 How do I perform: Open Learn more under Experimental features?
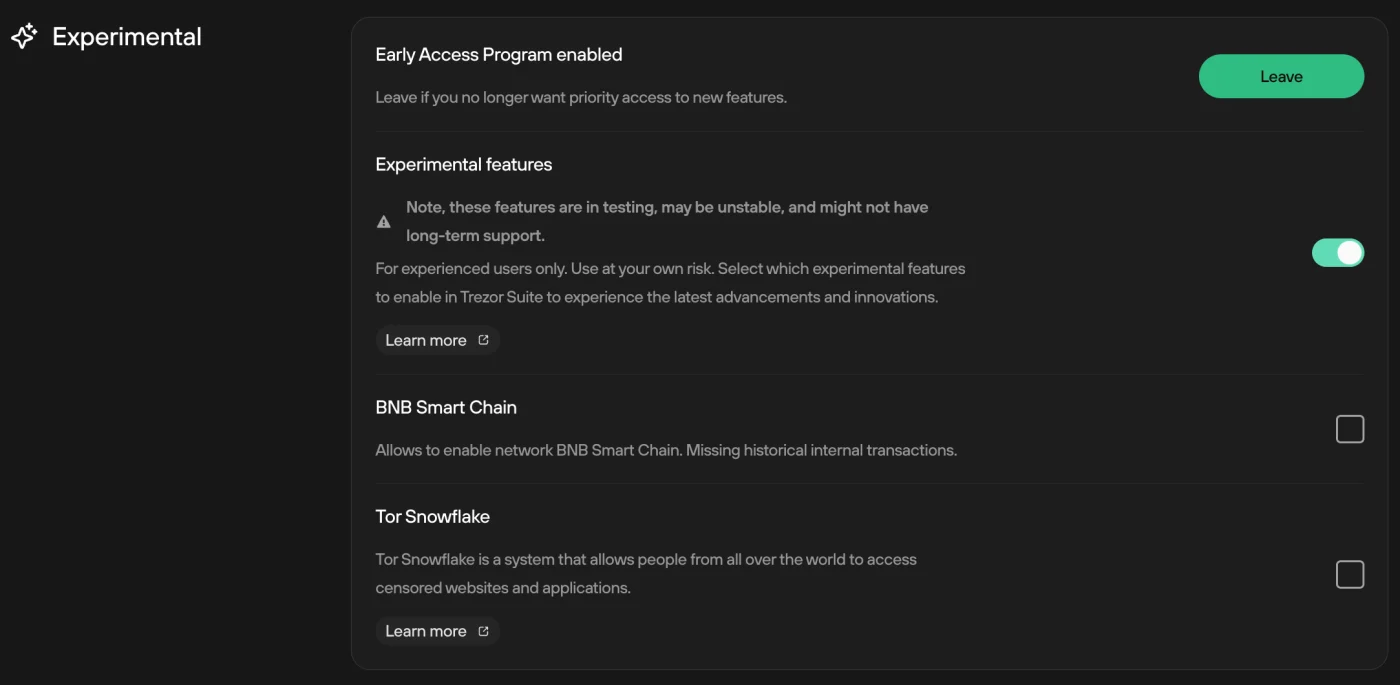point(437,340)
